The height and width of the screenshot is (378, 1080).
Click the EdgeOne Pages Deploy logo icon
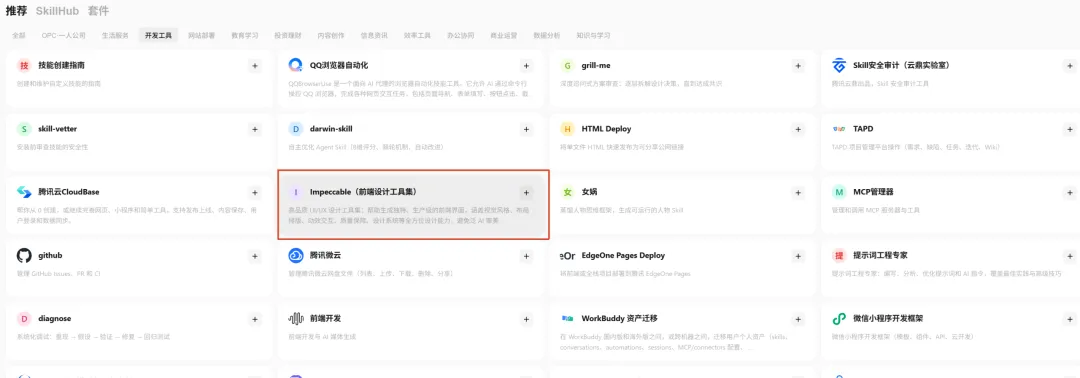pyautogui.click(x=568, y=255)
